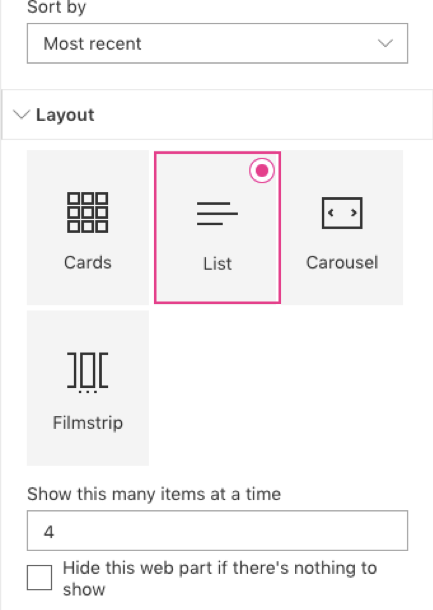Screen dimensions: 433x610
Task: Click the List lines icon
Action: click(217, 213)
